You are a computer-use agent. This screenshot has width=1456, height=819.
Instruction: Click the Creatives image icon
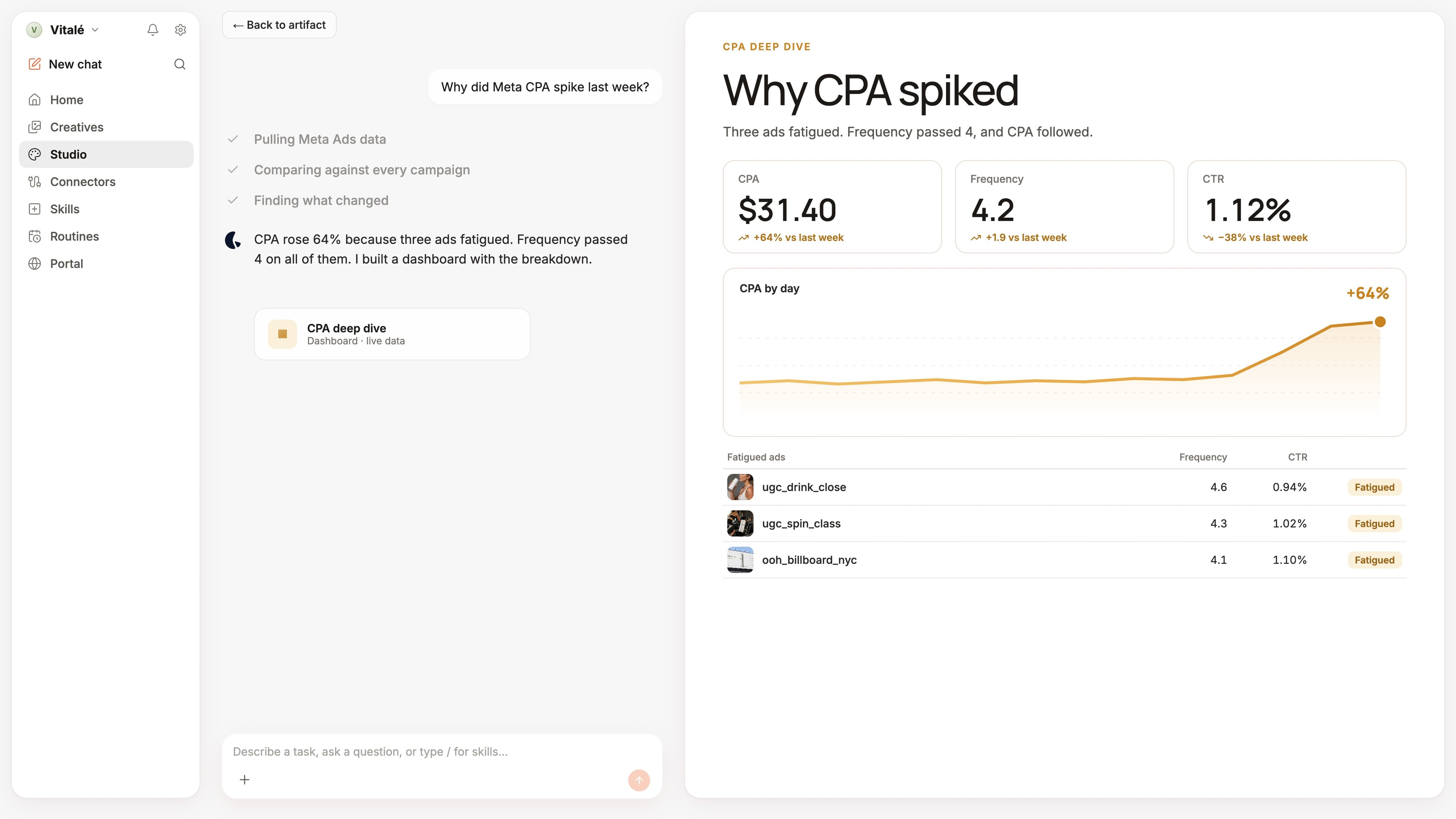click(x=35, y=127)
